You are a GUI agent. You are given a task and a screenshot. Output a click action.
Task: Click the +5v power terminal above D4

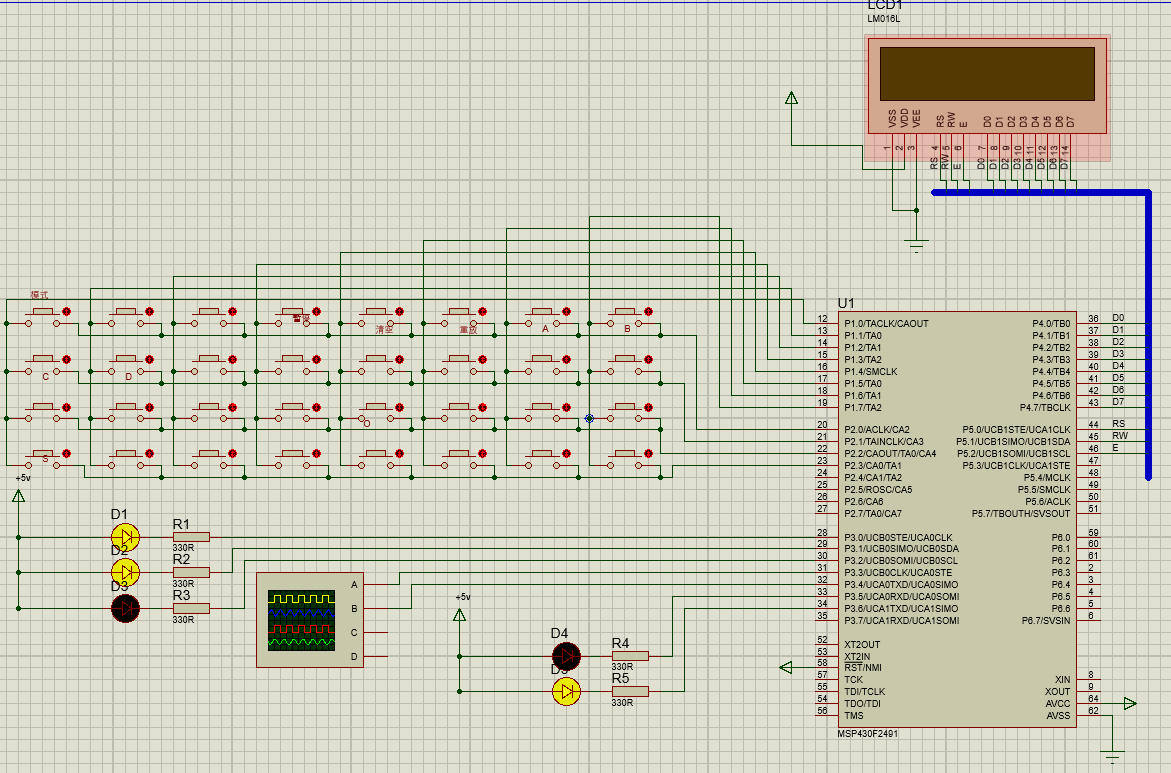[459, 615]
